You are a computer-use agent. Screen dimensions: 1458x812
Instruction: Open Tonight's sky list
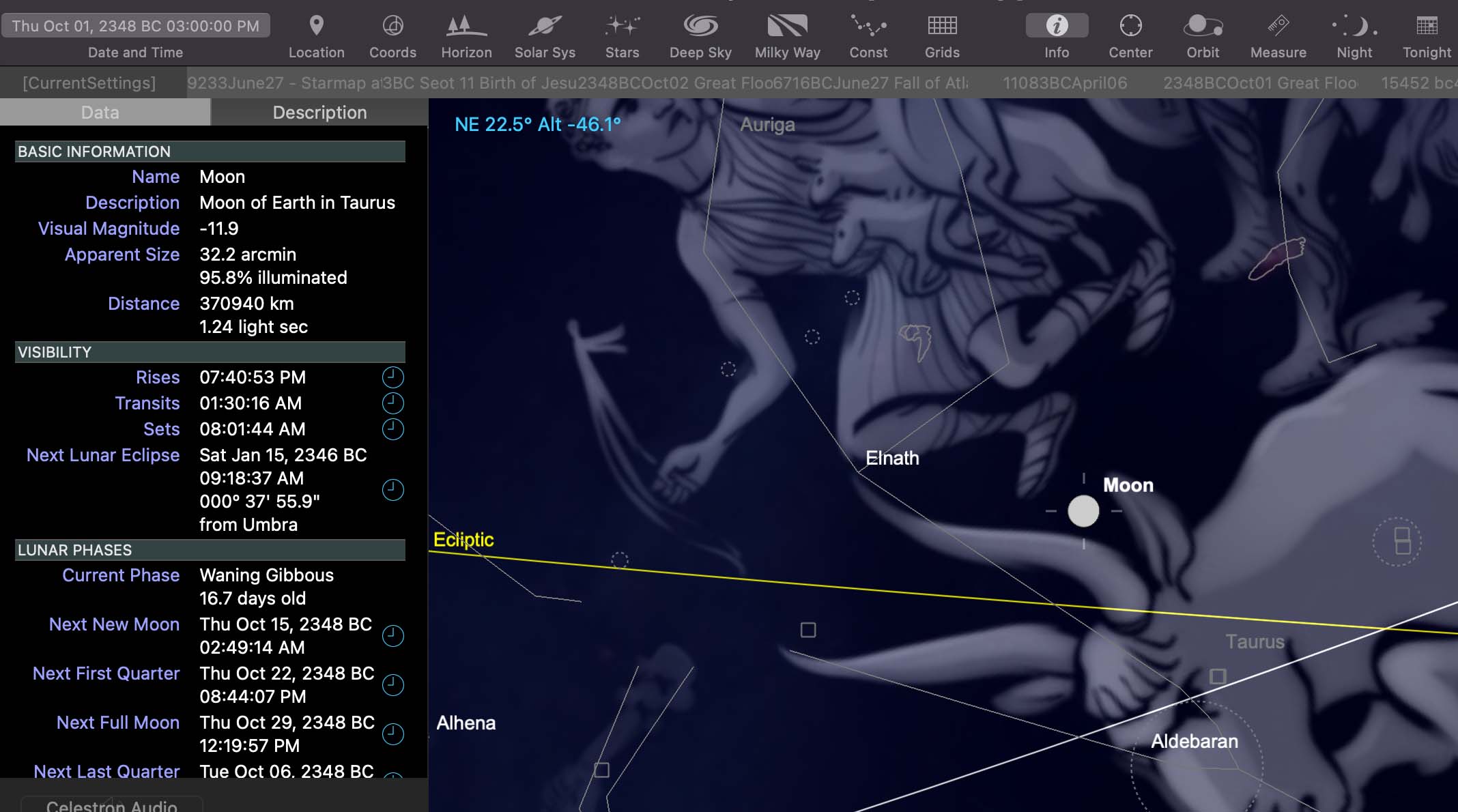pyautogui.click(x=1427, y=35)
